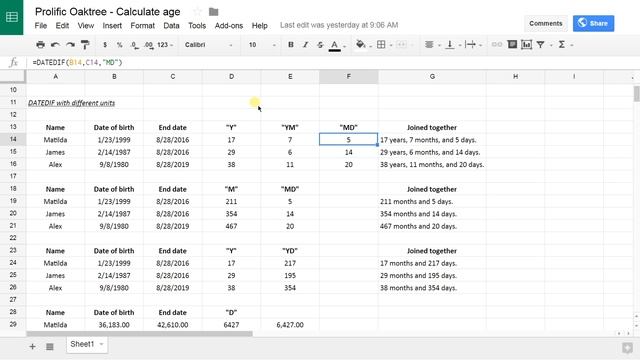Click the blue Share button
The height and width of the screenshot is (360, 640).
[x=593, y=24]
